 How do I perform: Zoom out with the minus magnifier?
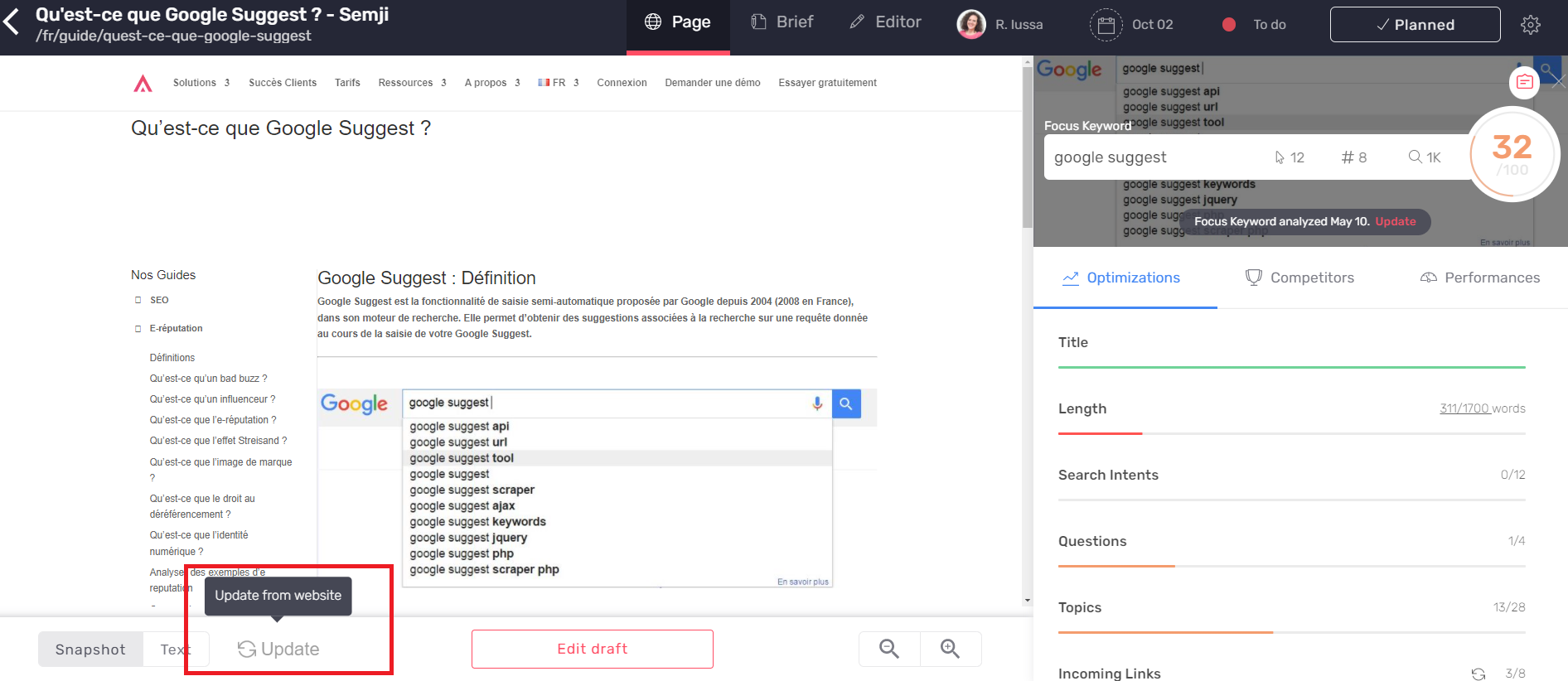point(889,649)
